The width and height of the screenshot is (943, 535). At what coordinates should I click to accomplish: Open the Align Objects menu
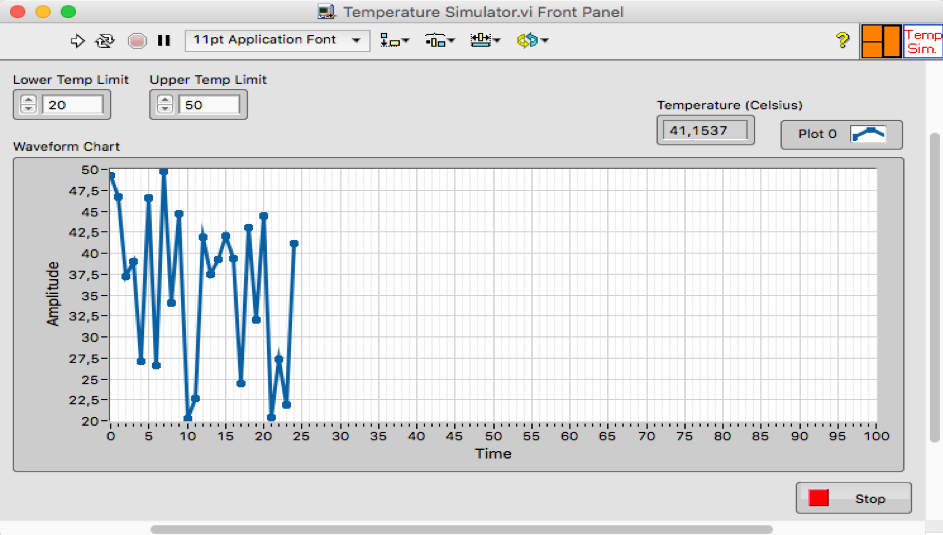[x=395, y=40]
